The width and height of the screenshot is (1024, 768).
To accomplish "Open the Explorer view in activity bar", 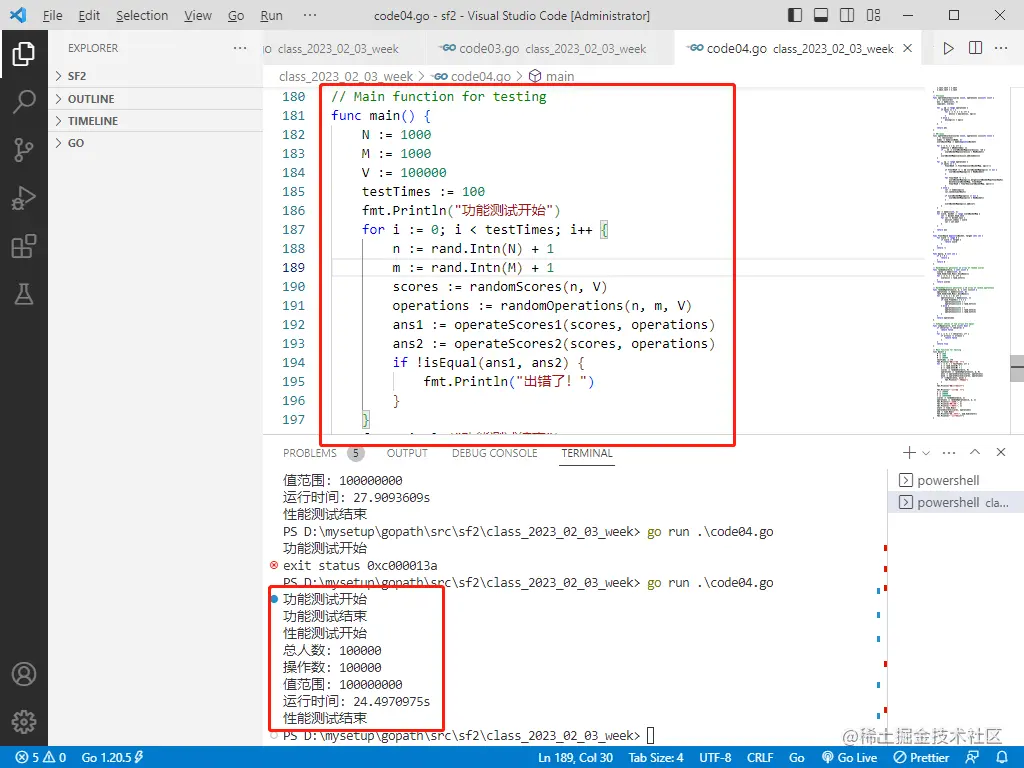I will 24,54.
